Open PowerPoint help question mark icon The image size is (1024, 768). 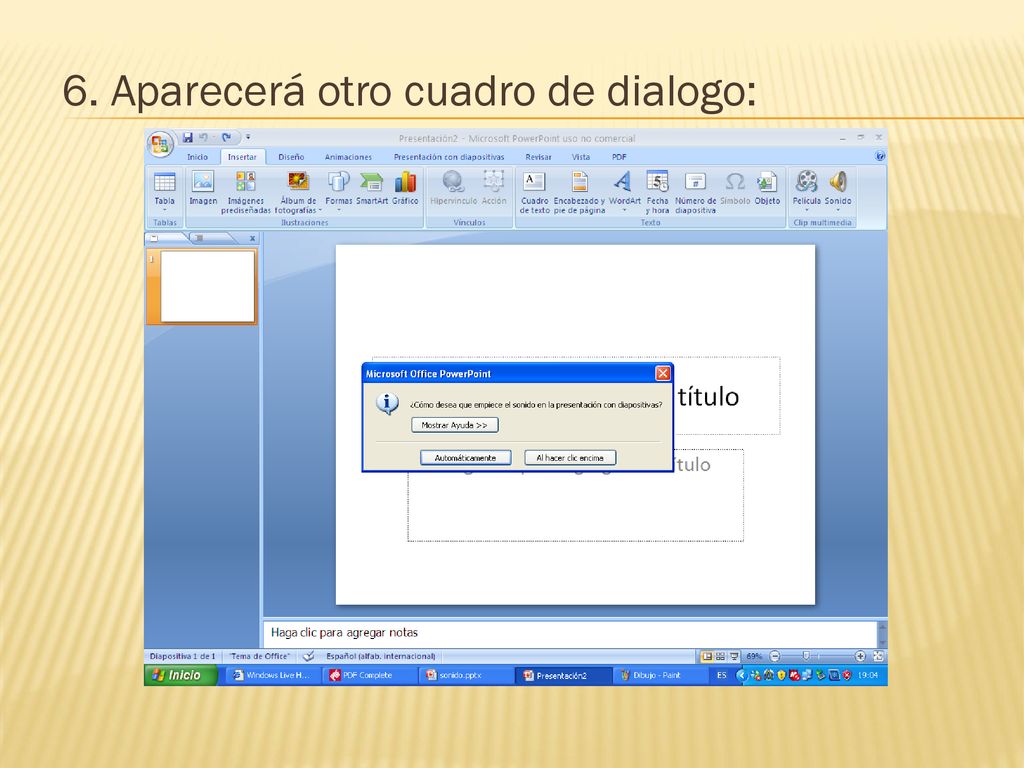(x=879, y=156)
